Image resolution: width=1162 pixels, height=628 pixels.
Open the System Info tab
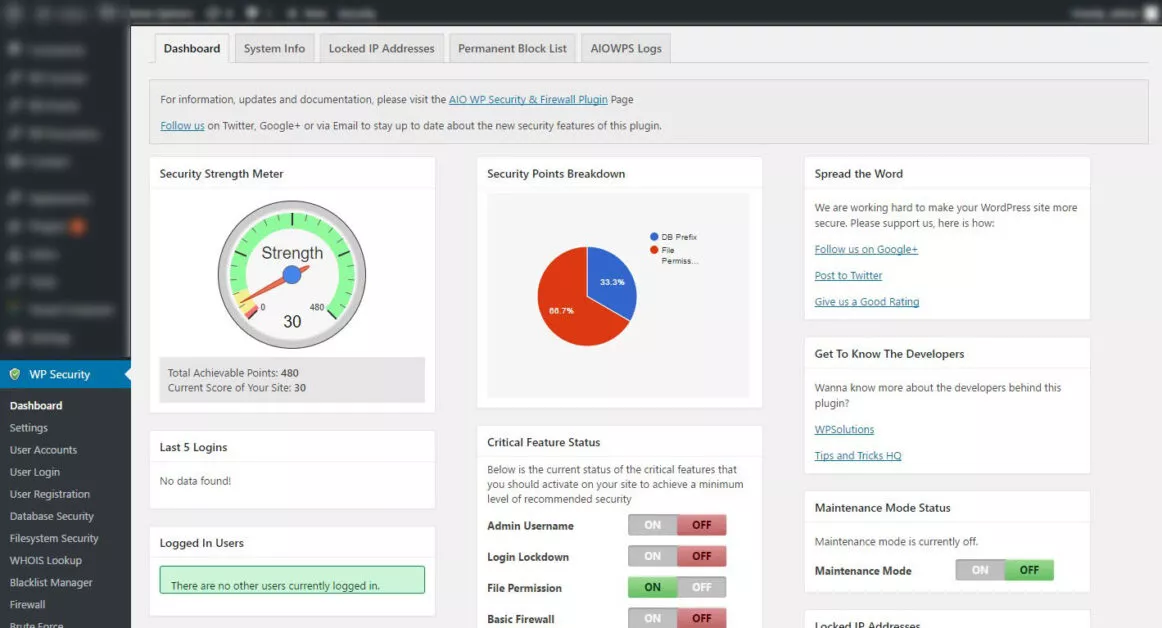click(274, 48)
